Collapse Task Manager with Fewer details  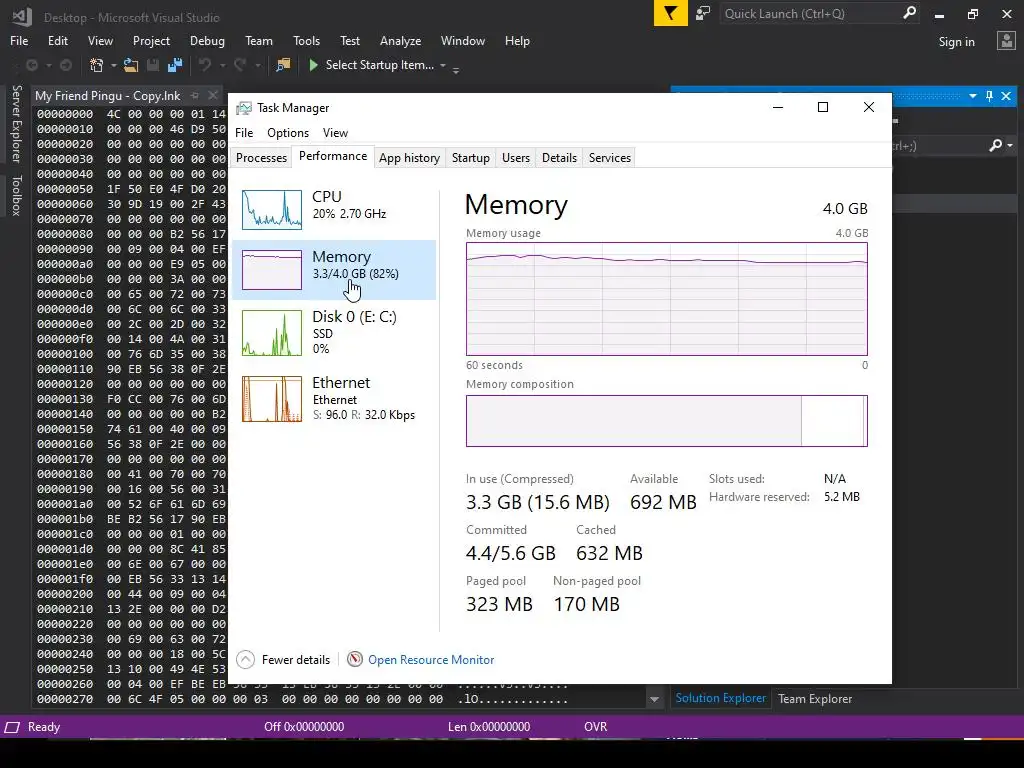(283, 660)
